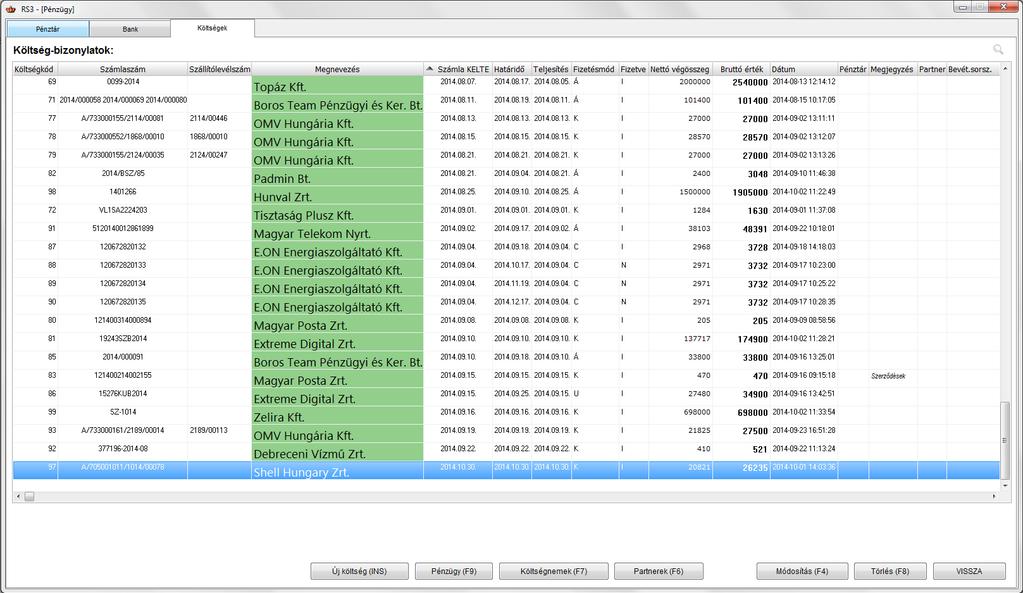Click the Fizetésmód column header
The width and height of the screenshot is (1023, 593).
click(594, 69)
